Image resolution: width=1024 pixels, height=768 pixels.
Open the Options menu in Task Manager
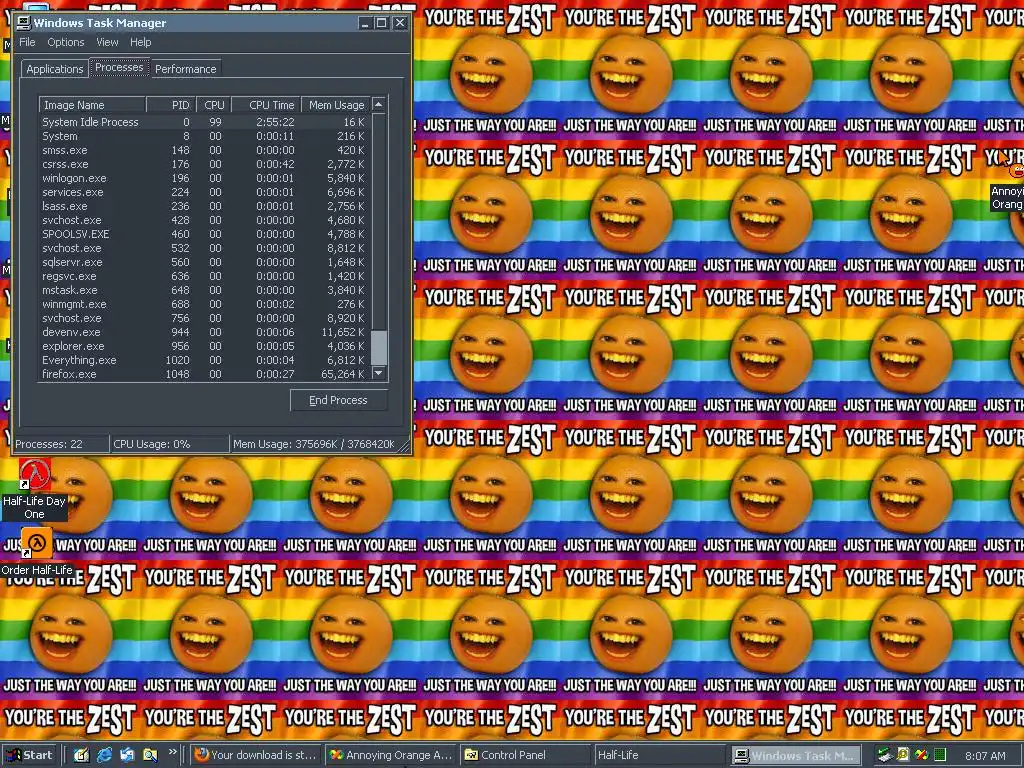click(65, 42)
